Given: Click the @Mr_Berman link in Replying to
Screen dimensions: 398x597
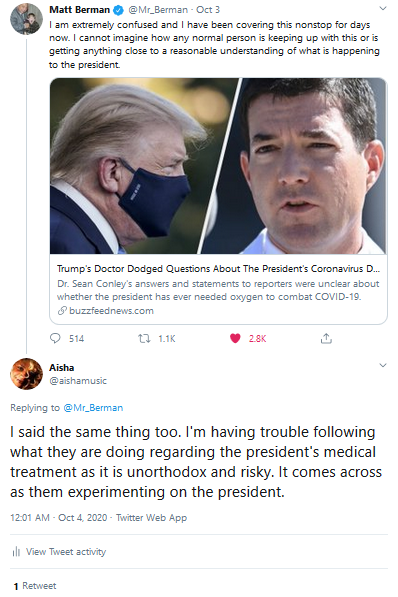Looking at the screenshot, I should 93,408.
